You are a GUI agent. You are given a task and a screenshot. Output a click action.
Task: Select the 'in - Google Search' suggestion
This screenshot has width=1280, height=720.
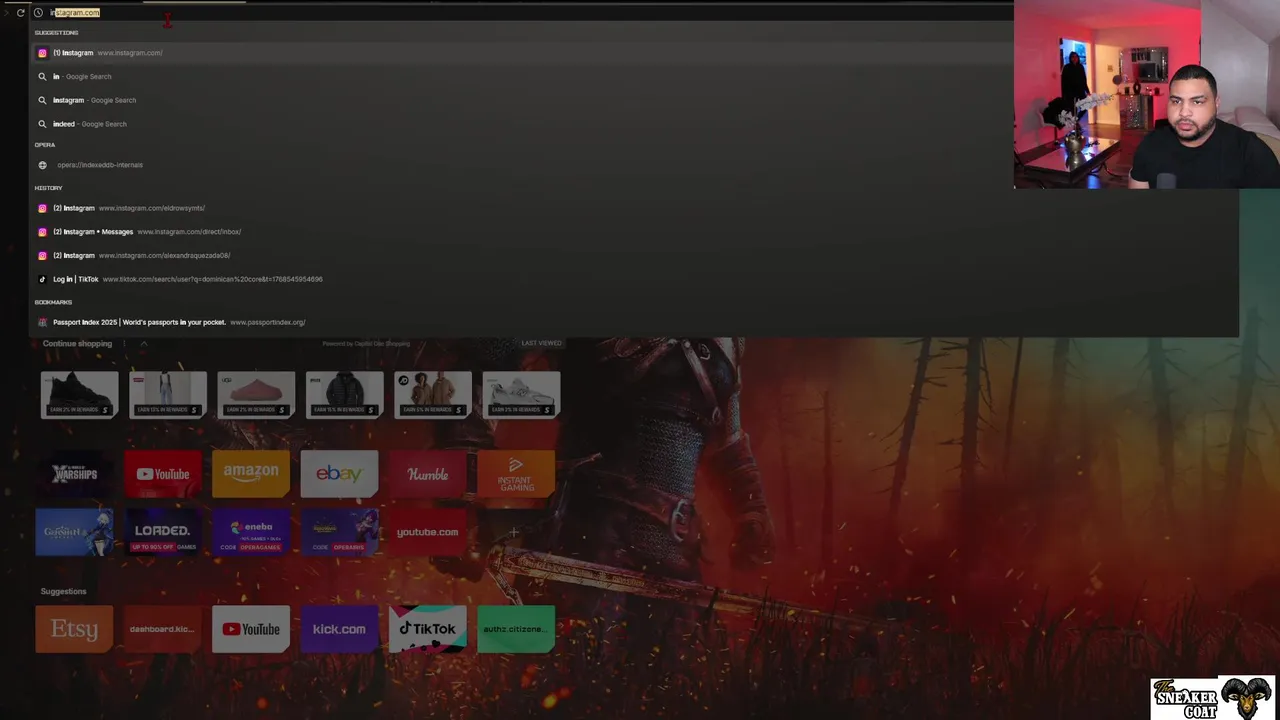coord(520,76)
